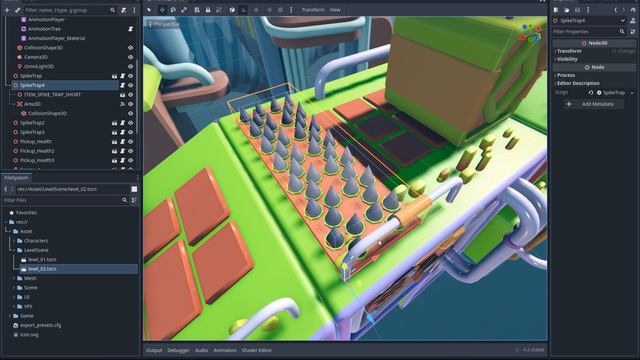Open the scene of SpikeTrap2 via clapper icon

click(x=115, y=123)
